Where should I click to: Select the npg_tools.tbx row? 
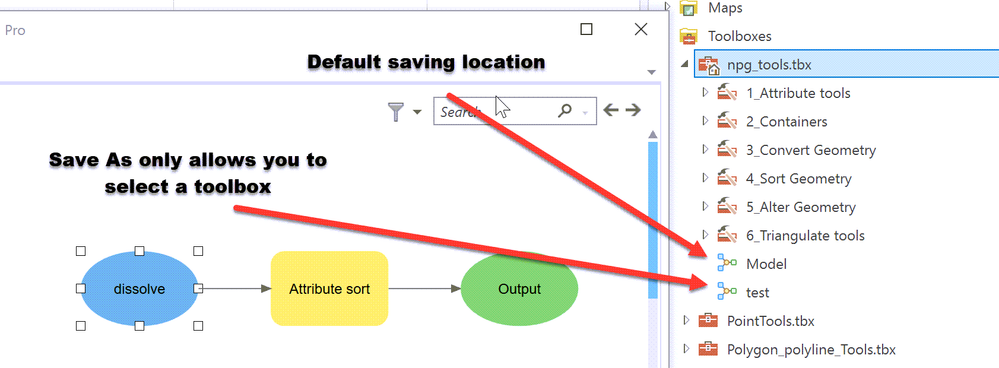(x=845, y=65)
